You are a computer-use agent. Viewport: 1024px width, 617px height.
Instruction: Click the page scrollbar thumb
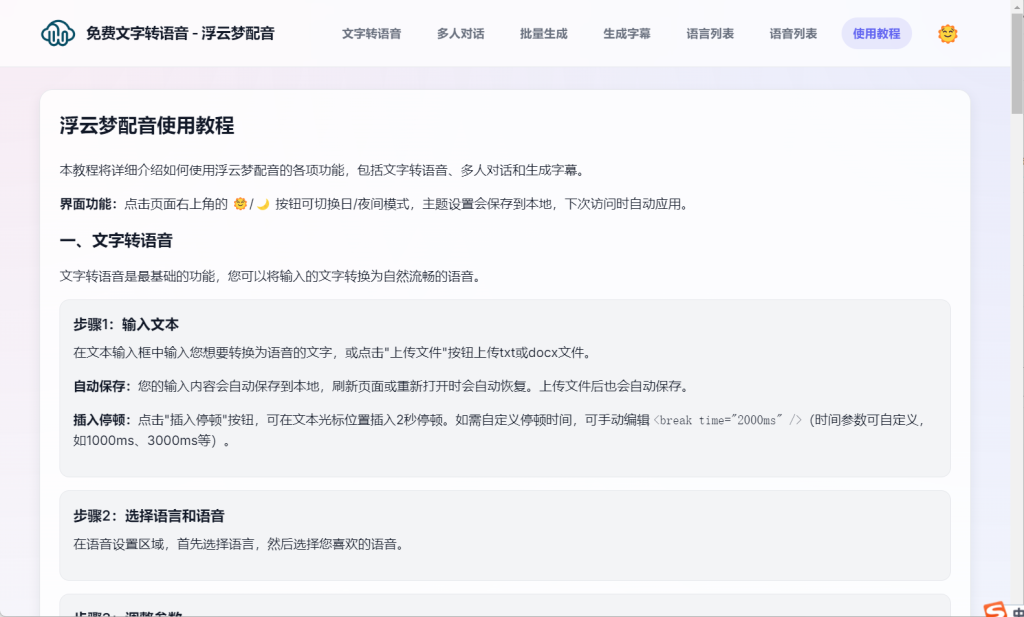[x=1017, y=62]
